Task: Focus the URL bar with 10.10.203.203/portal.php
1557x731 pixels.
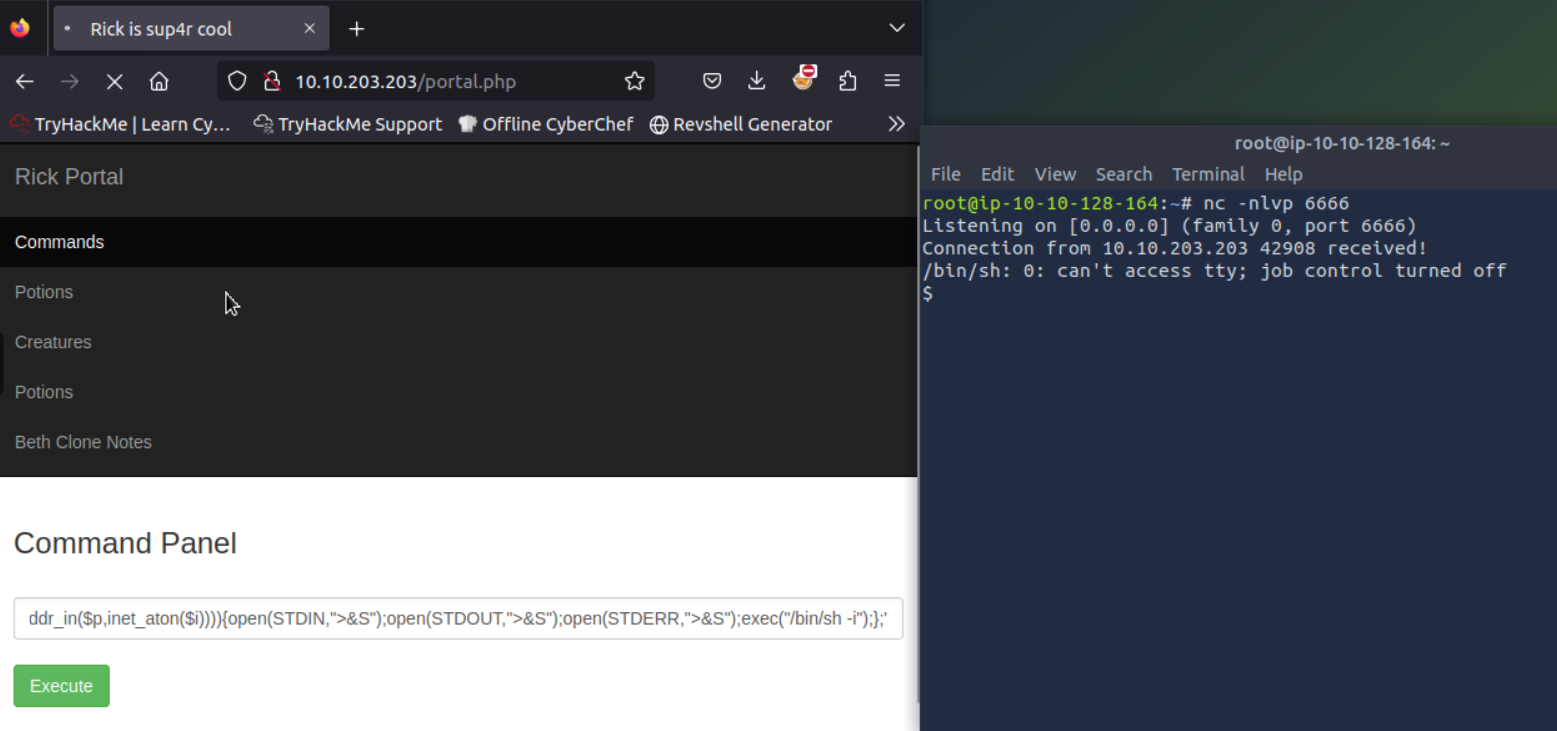Action: point(436,81)
